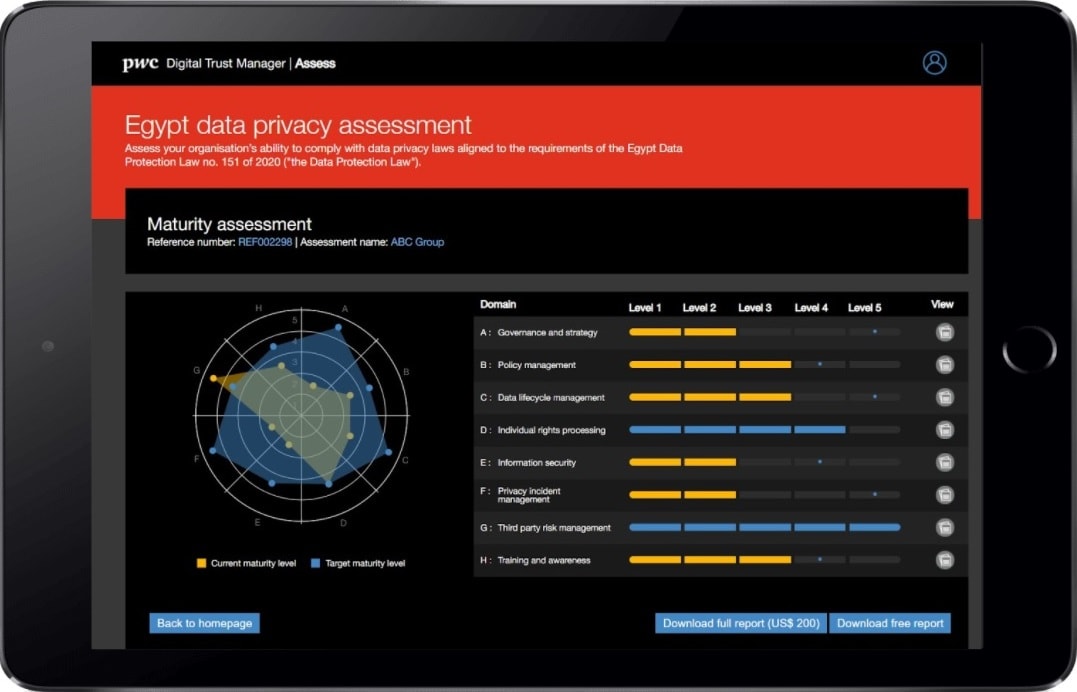This screenshot has height=692, width=1077.
Task: View Training and awareness details icon
Action: [944, 560]
